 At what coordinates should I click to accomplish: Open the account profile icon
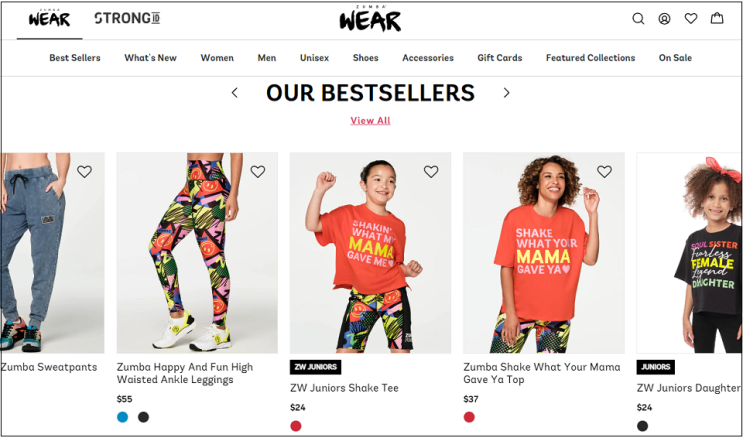[x=664, y=19]
